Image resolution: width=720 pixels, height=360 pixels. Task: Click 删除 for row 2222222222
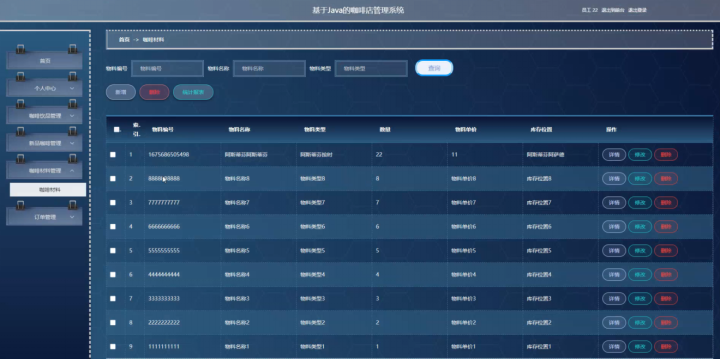[666, 322]
